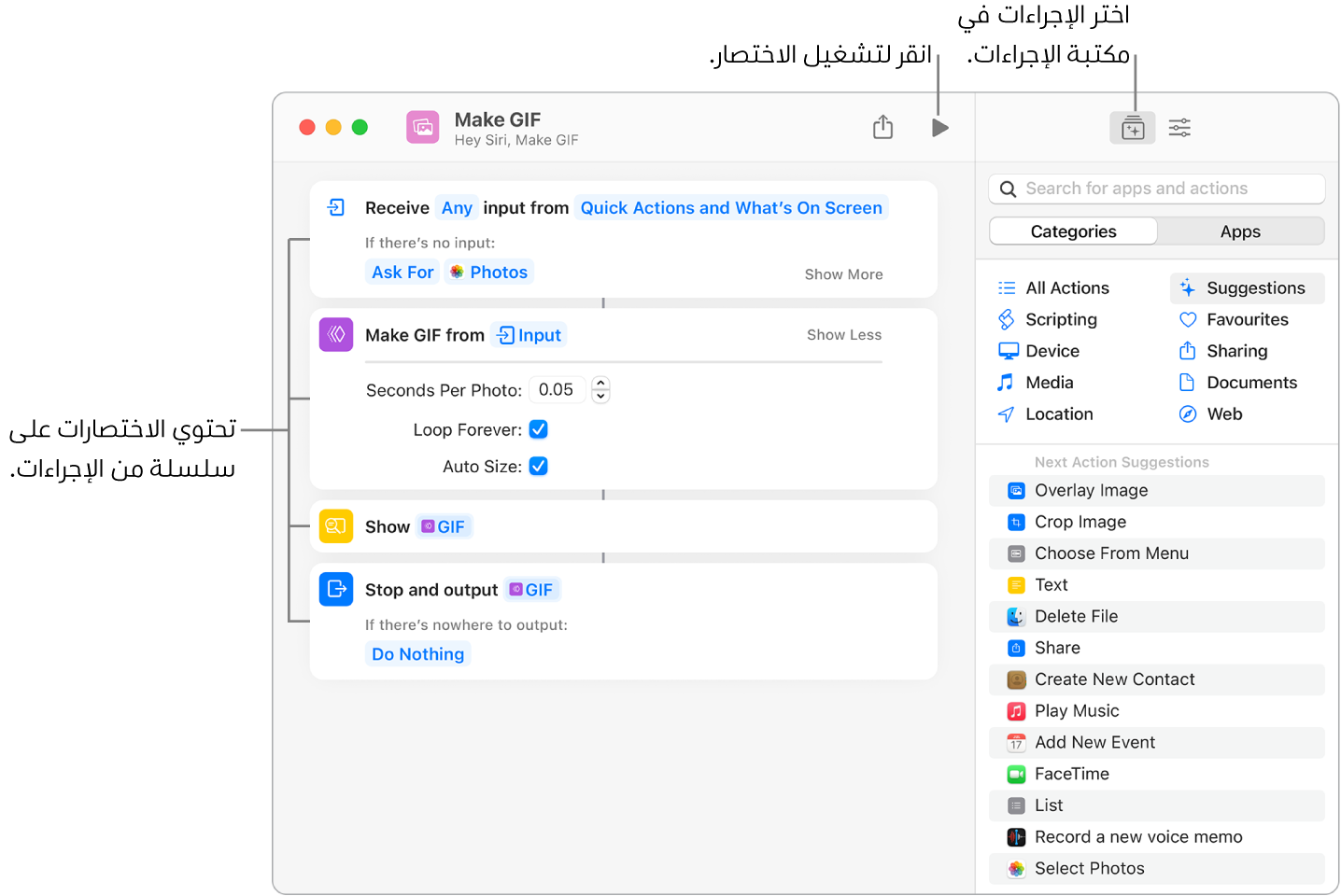Switch to the Apps tab

(x=1239, y=231)
